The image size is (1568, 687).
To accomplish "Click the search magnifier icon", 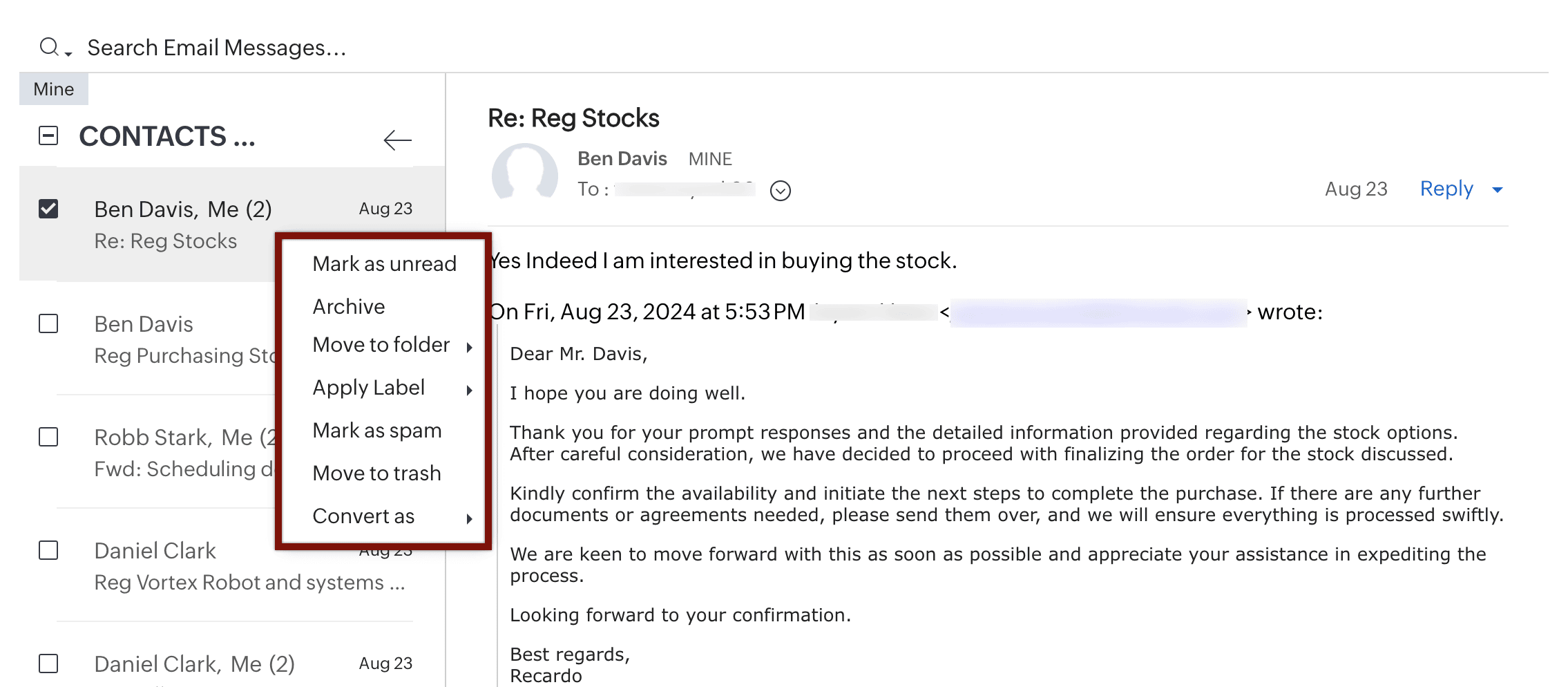I will click(x=49, y=47).
